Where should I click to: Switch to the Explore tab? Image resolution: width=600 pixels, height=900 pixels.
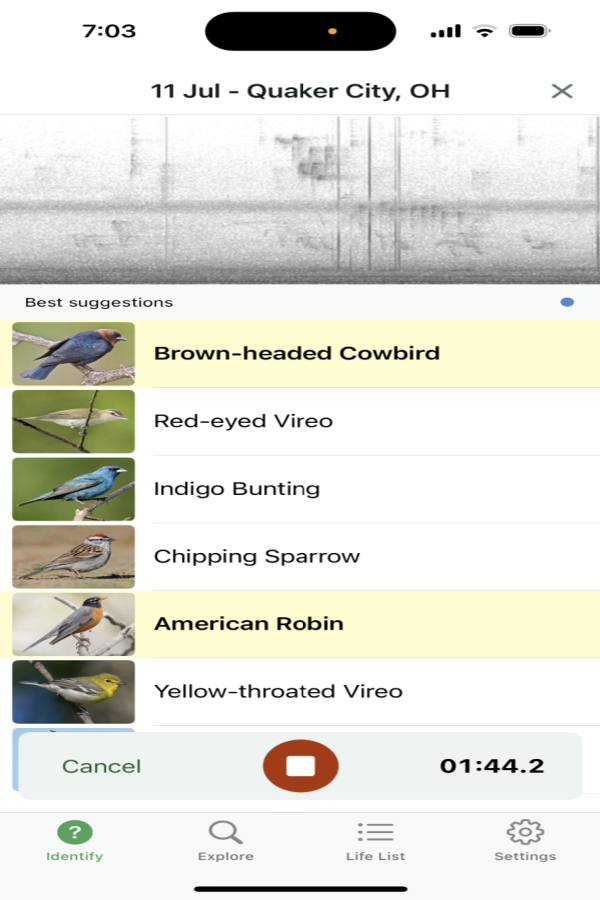click(x=225, y=840)
